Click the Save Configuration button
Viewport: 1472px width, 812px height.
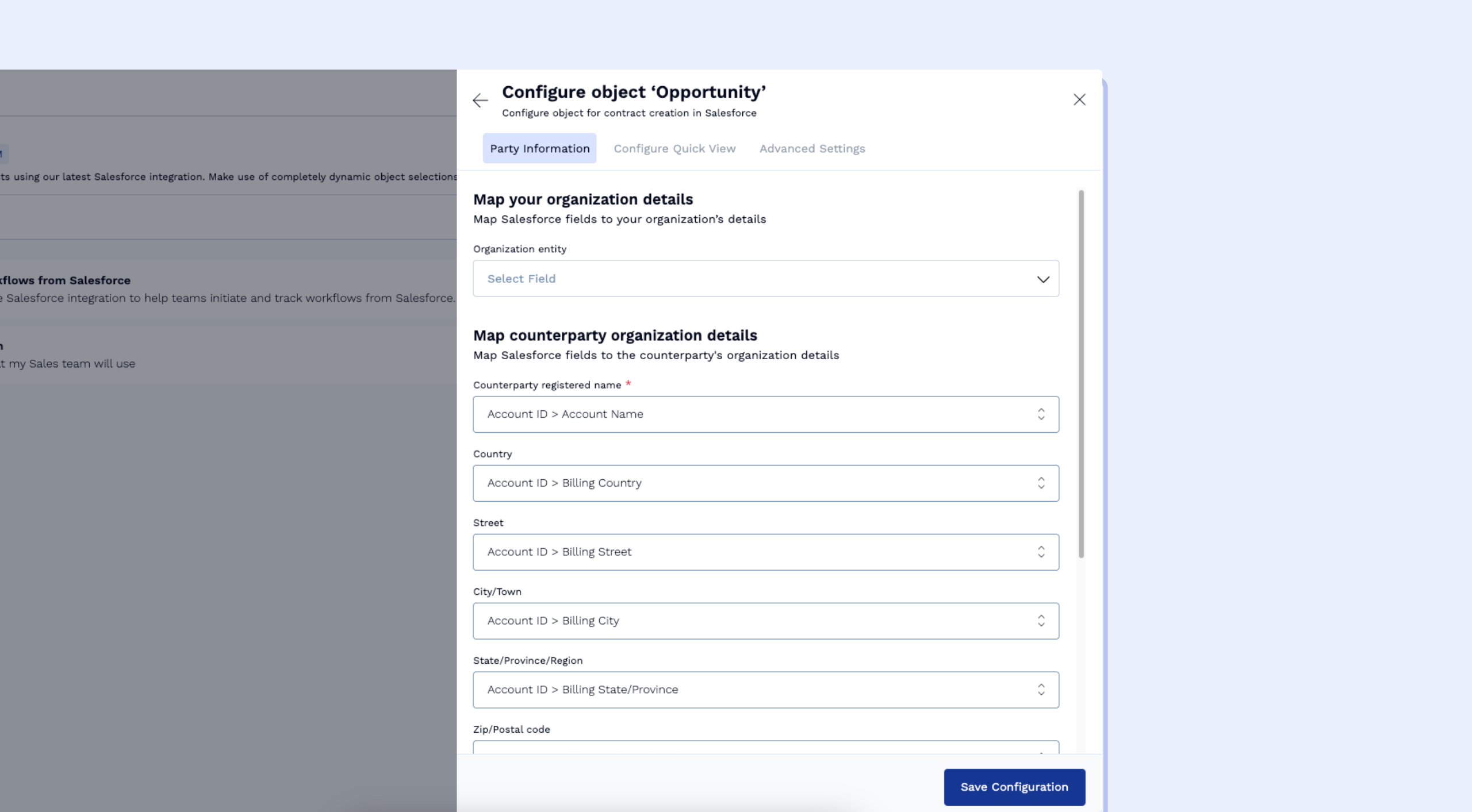(1014, 787)
